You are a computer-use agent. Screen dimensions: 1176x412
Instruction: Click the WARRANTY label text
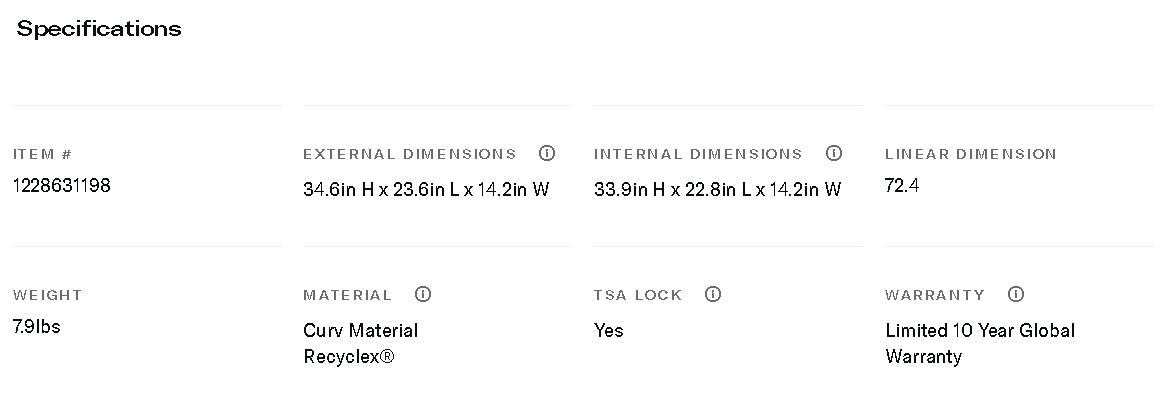click(934, 296)
